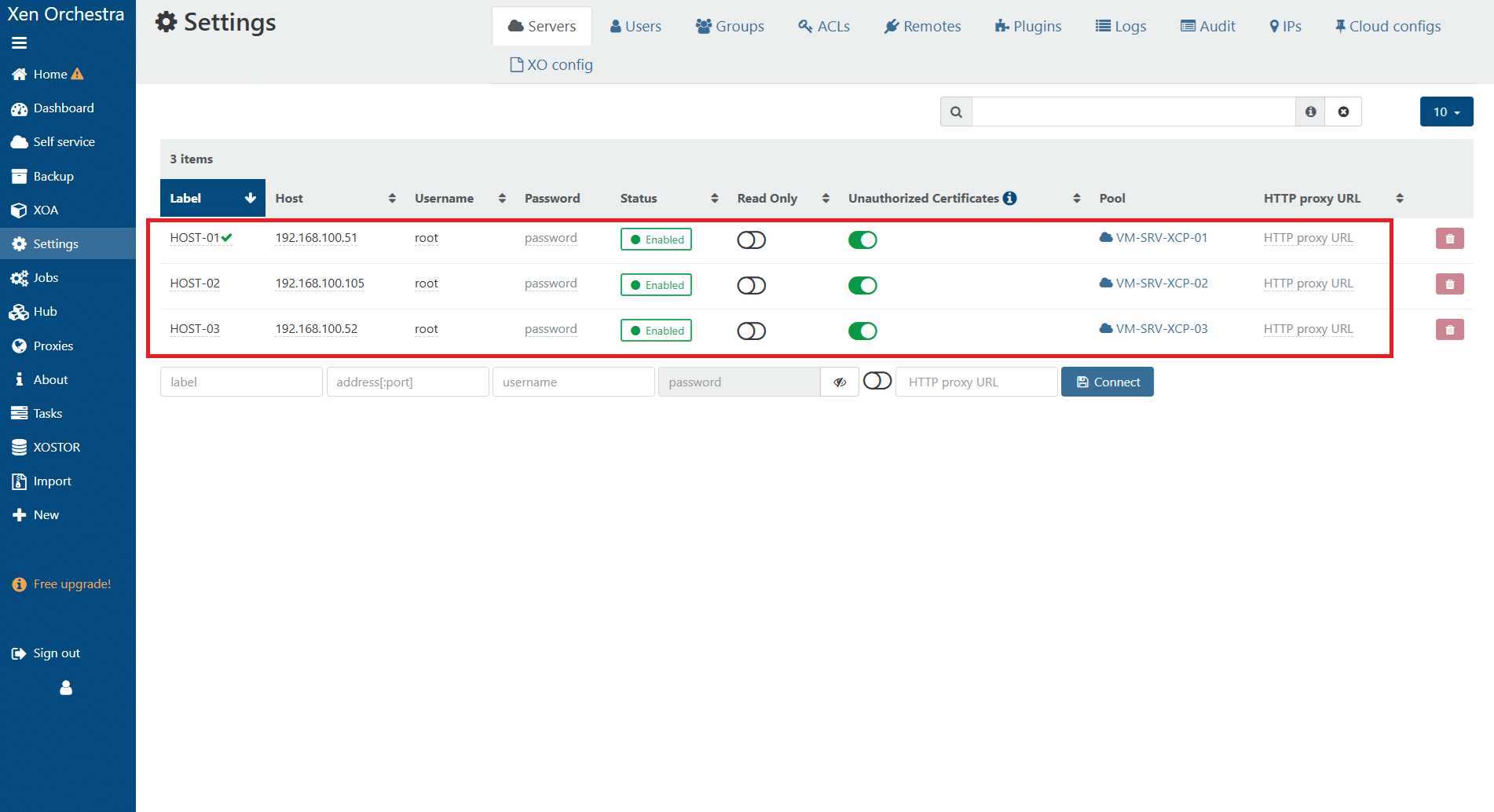
Task: Sort the table by Host column
Action: coord(335,198)
